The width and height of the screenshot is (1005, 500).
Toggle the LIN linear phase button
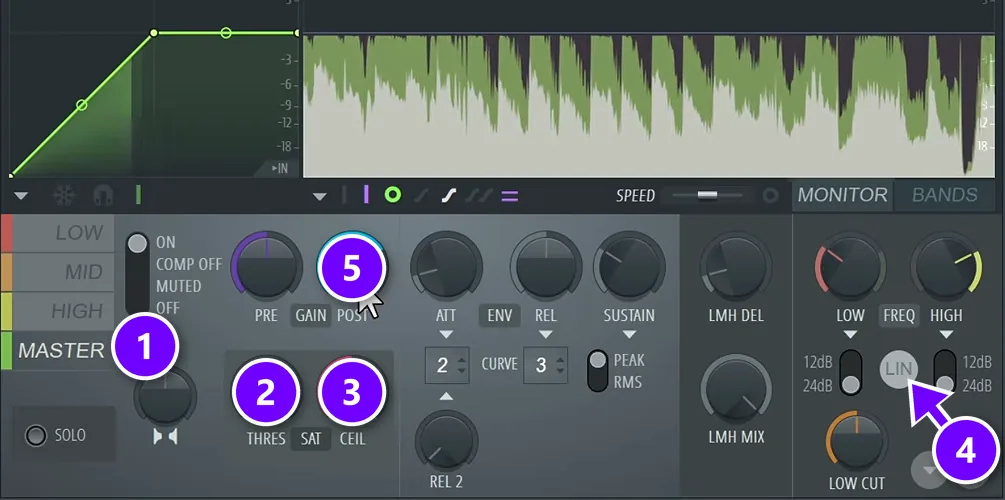tap(898, 369)
